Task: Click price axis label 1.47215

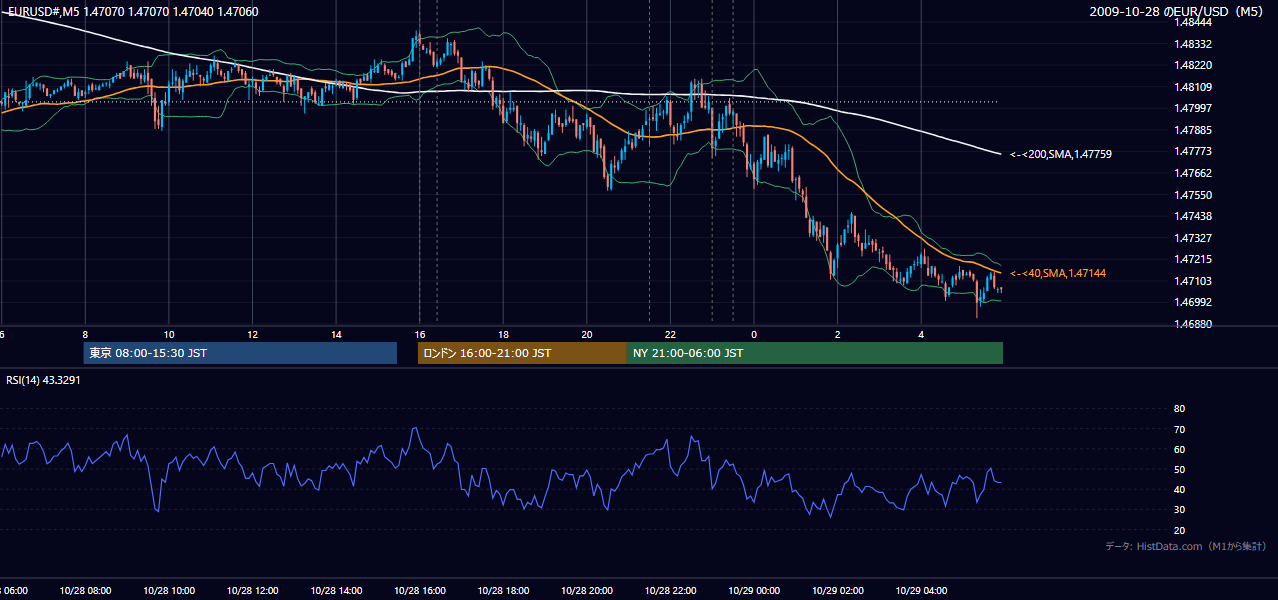Action: 1194,259
